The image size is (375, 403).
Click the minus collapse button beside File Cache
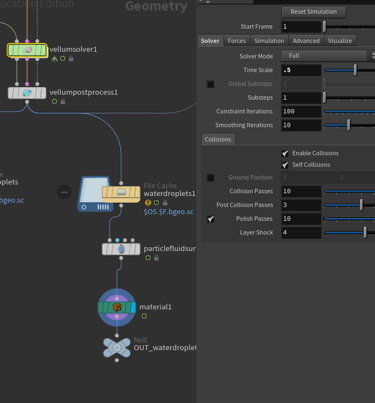[x=64, y=192]
